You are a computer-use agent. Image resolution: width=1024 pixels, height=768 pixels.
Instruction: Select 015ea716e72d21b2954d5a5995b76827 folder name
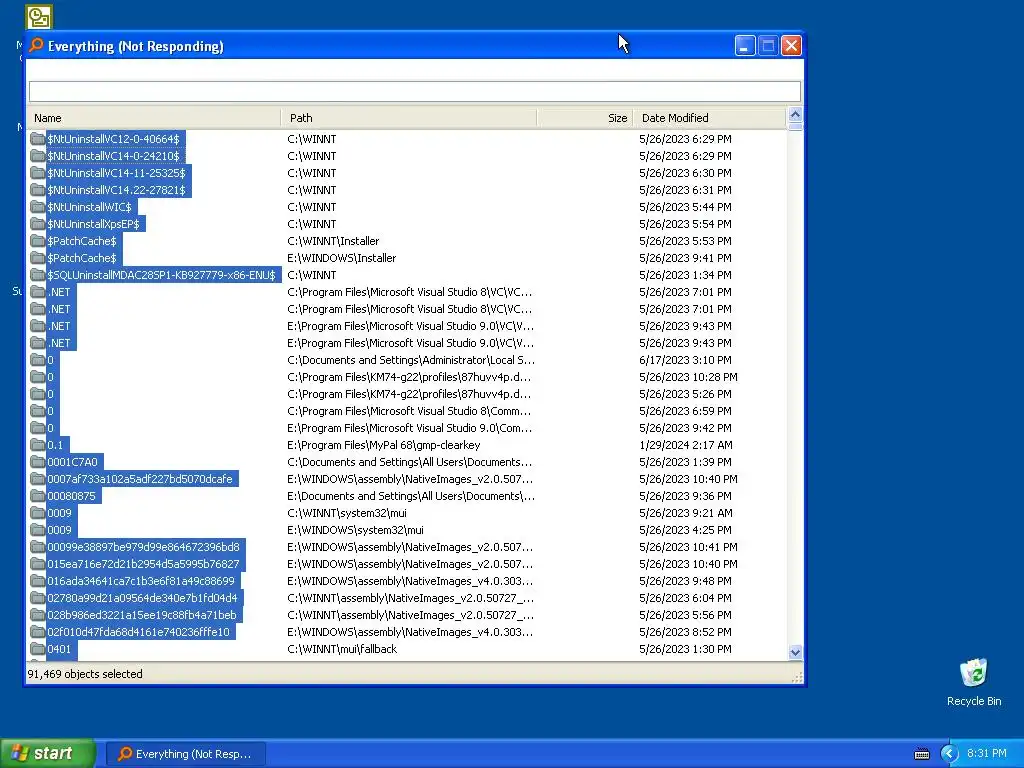pyautogui.click(x=143, y=564)
